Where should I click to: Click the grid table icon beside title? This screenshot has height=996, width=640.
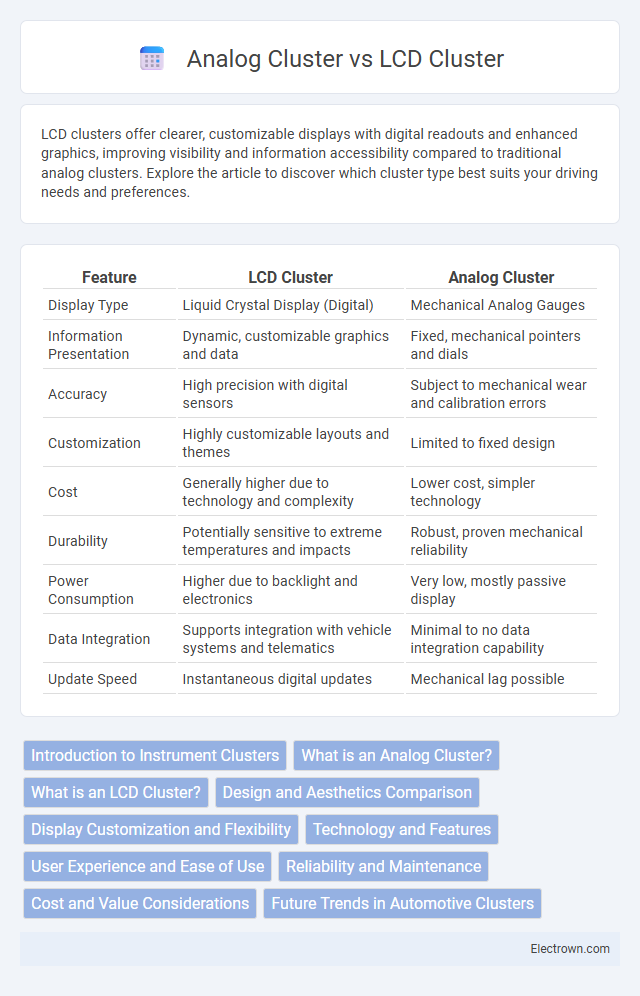coord(152,58)
